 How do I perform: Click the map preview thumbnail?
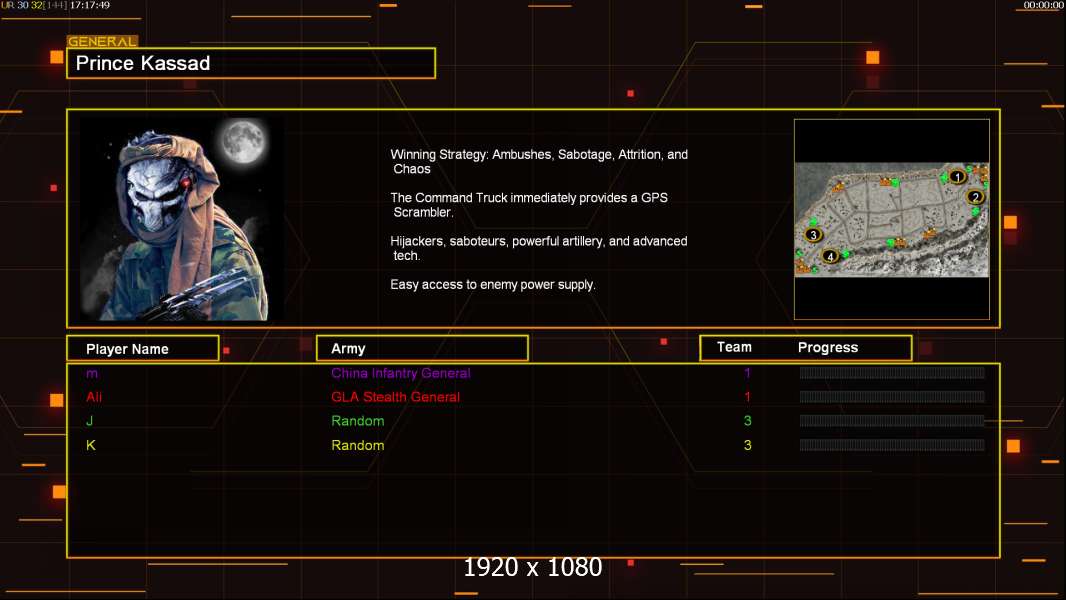point(891,219)
